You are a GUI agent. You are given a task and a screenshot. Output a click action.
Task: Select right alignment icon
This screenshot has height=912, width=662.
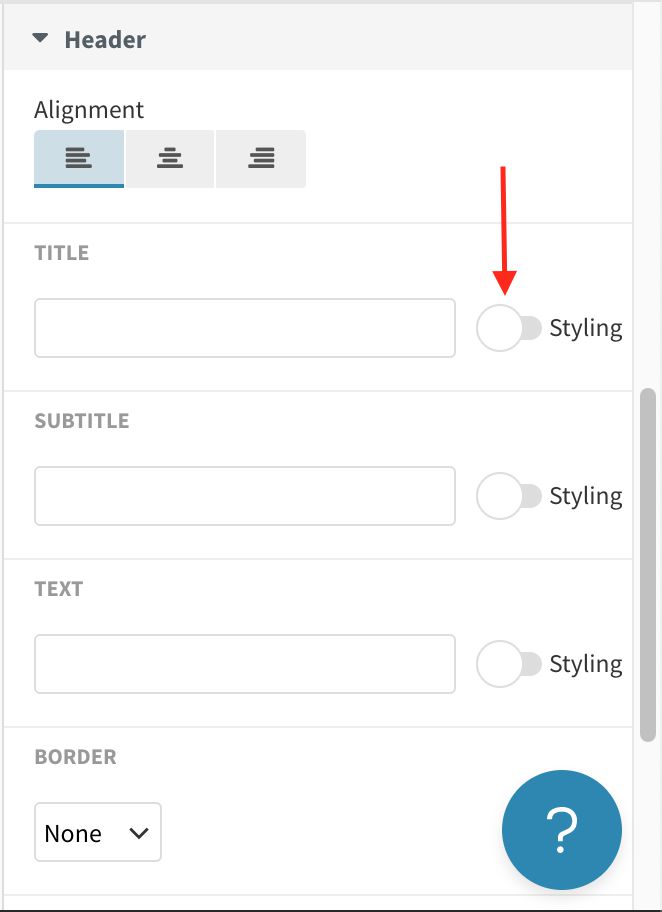[261, 159]
